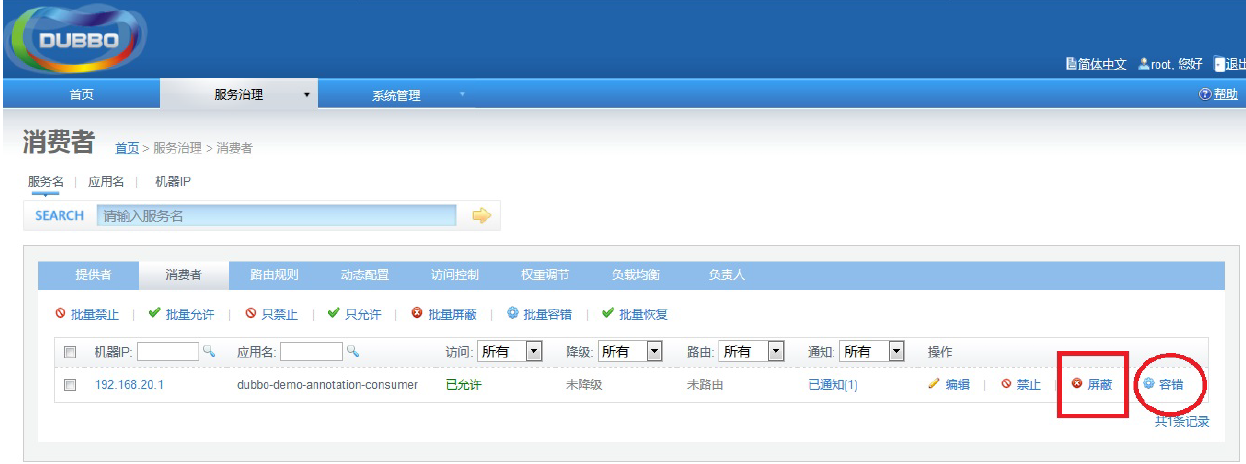1246x464 pixels.
Task: Switch to the 路由规则 tab
Action: pos(274,275)
